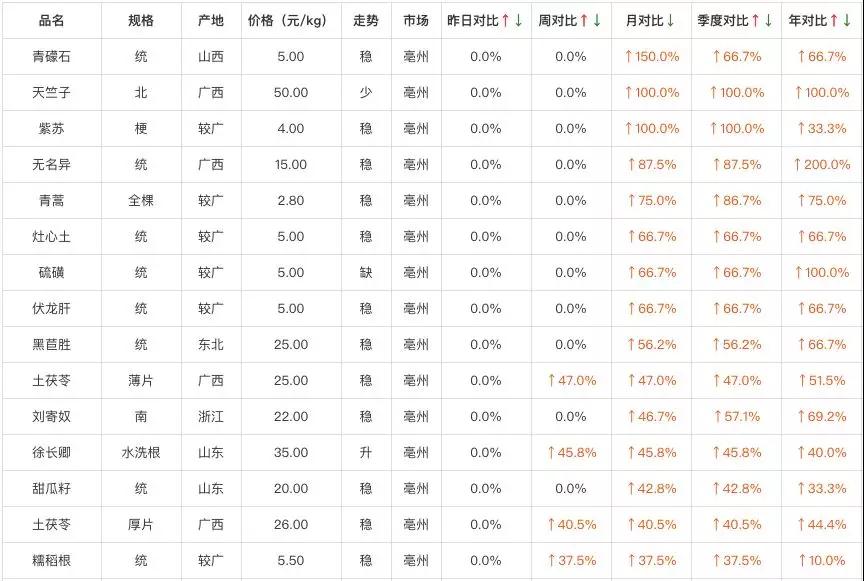
Task: Click the 200.0% yearly change for 无名异
Action: 822,164
